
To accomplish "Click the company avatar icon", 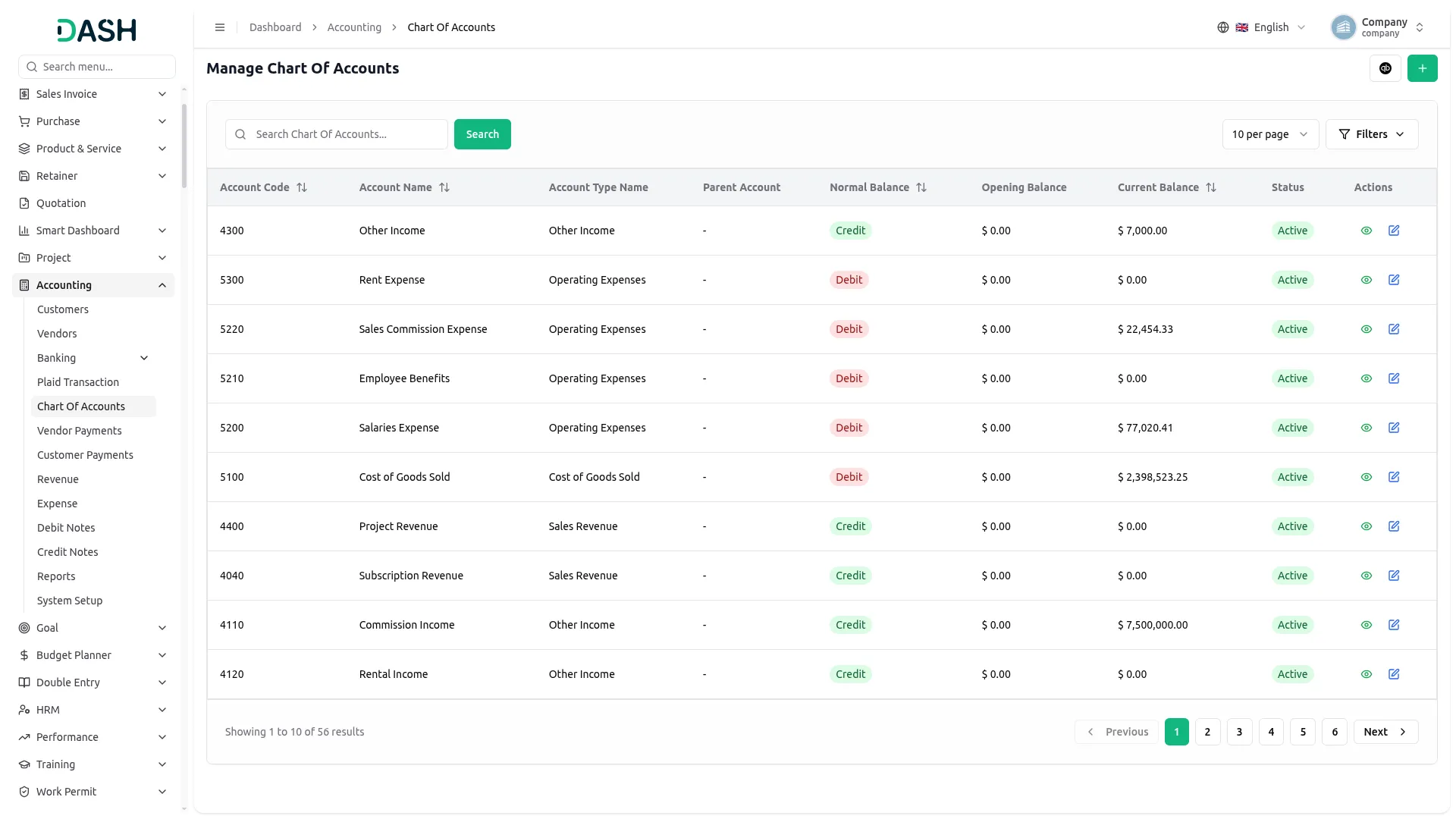I will pyautogui.click(x=1343, y=27).
